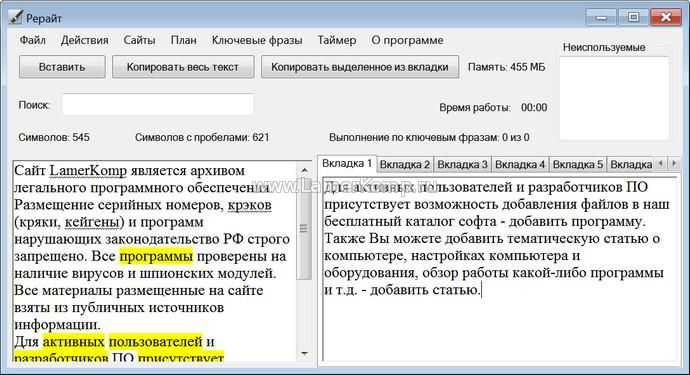Viewport: 690px width, 375px height.
Task: Select the partially hidden sixth Вкладка tab
Action: pyautogui.click(x=631, y=165)
